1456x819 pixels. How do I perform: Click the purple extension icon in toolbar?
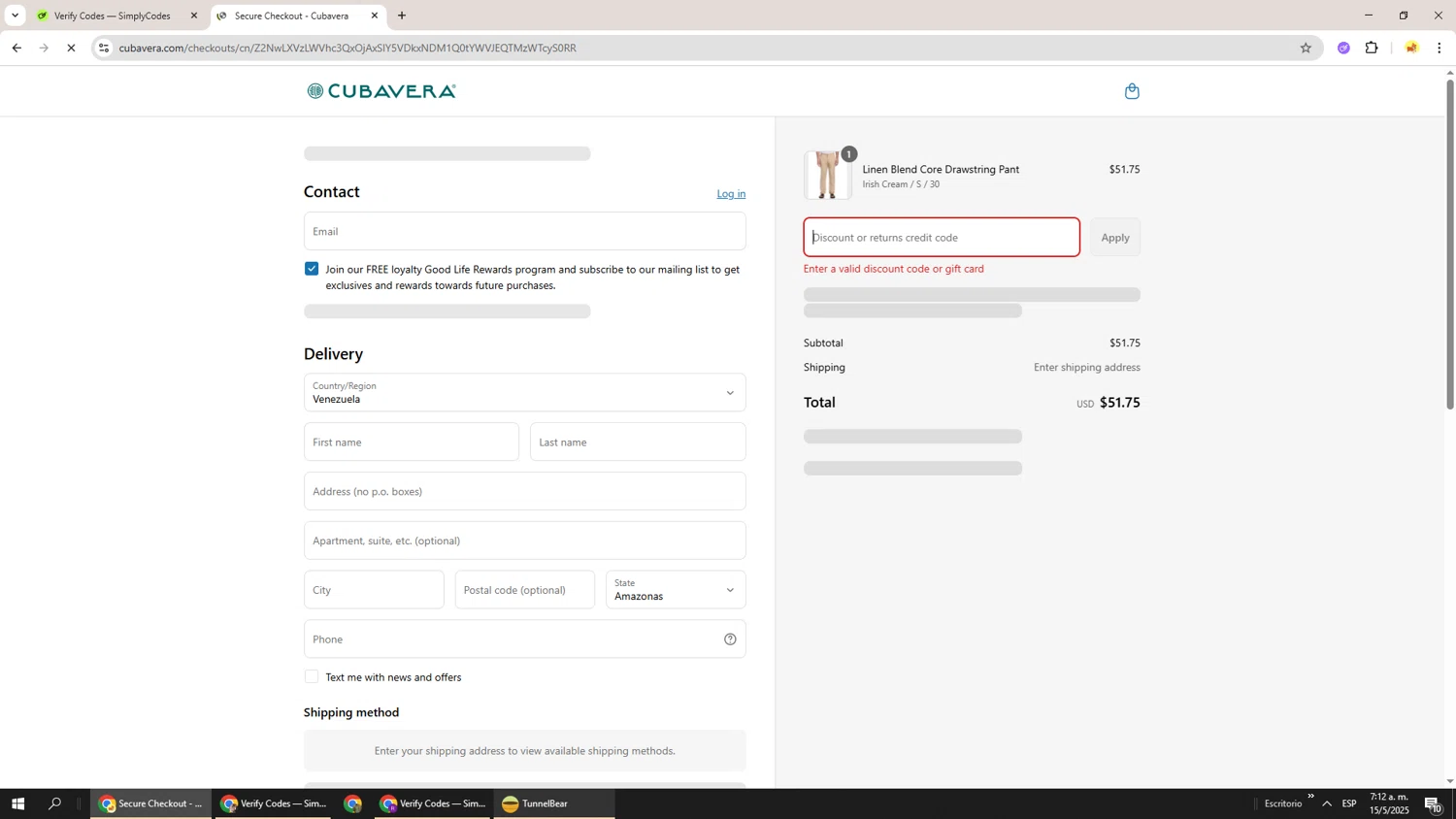(x=1343, y=48)
